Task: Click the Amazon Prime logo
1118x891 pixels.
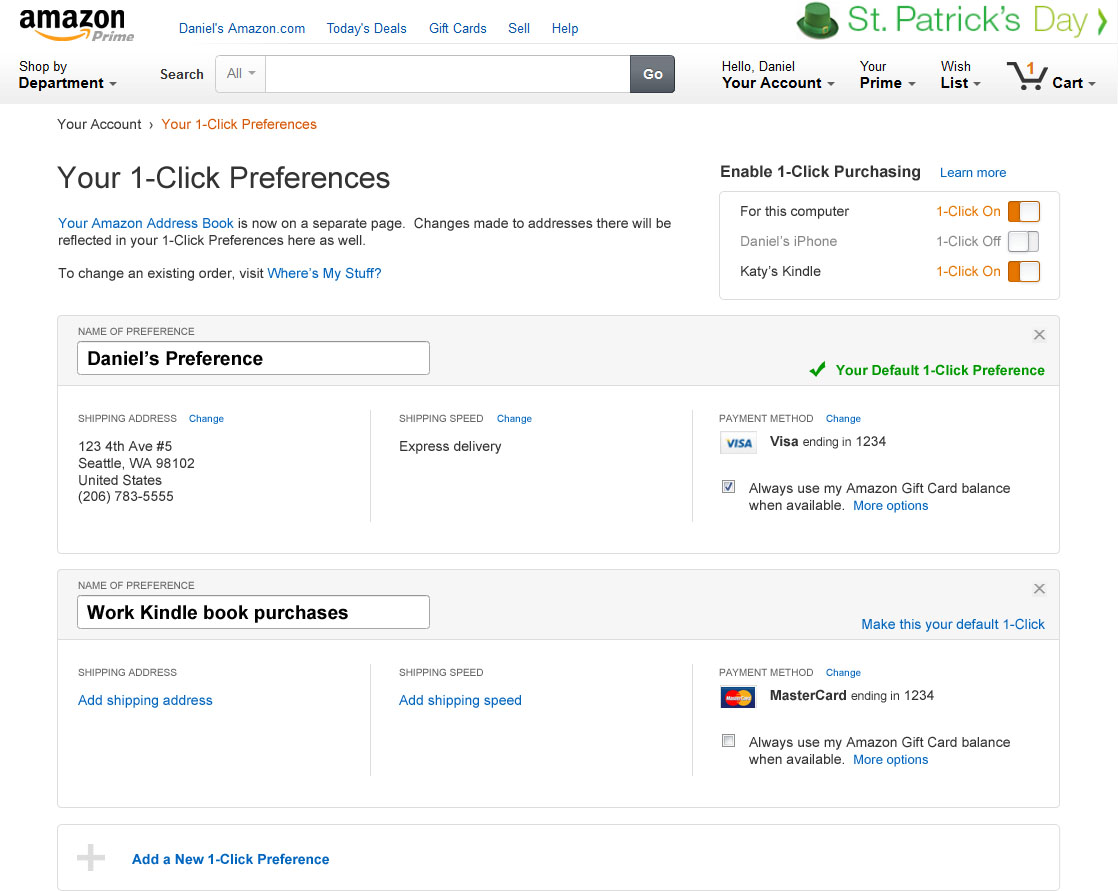Action: (x=76, y=24)
